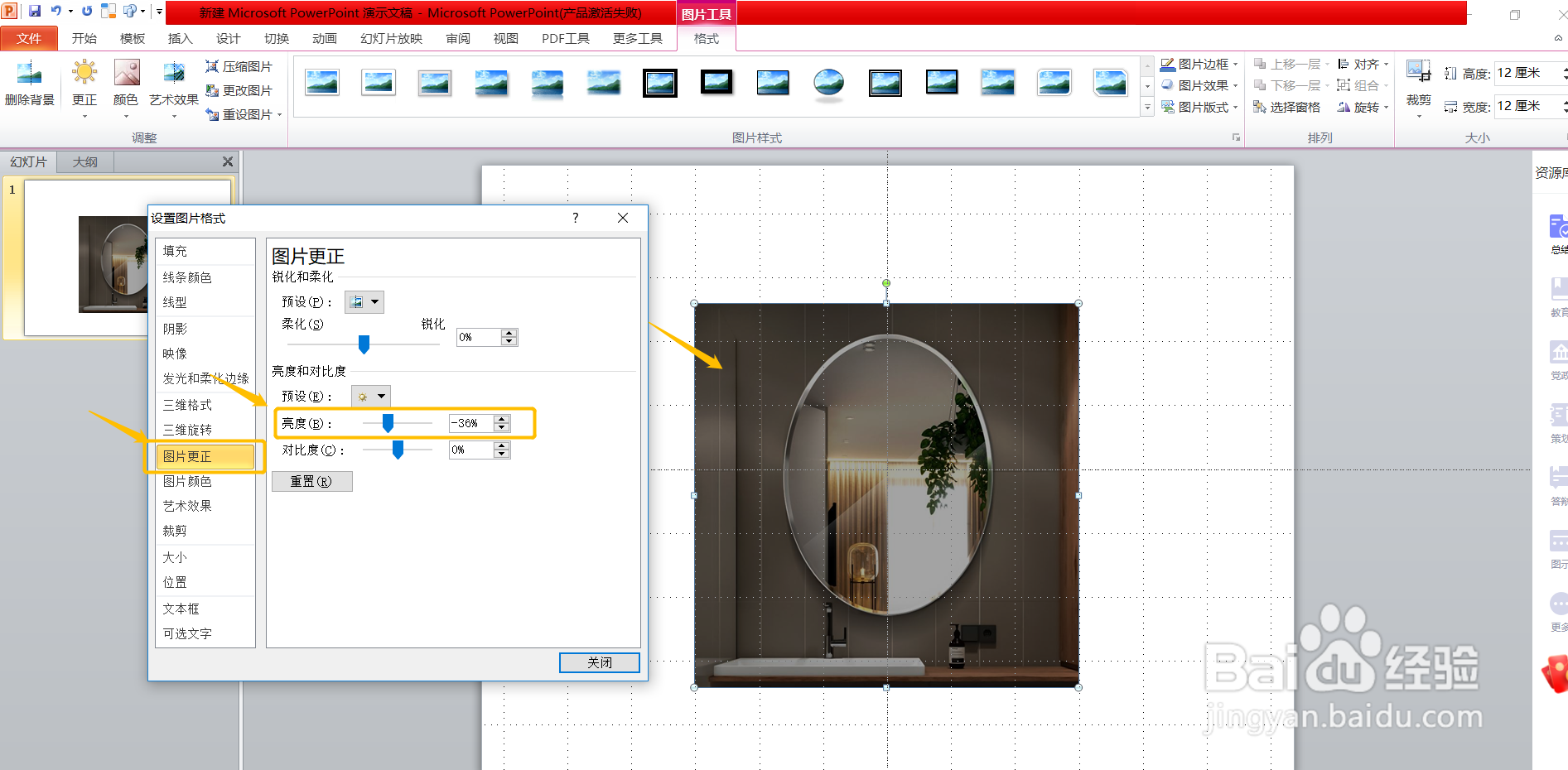Screen dimensions: 1568x770
Task: Click the Save icon in quick access toolbar
Action: (35, 11)
